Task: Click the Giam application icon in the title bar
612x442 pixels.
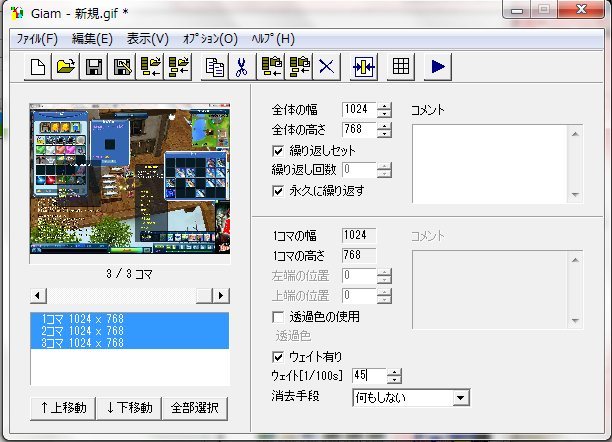Action: [17, 13]
